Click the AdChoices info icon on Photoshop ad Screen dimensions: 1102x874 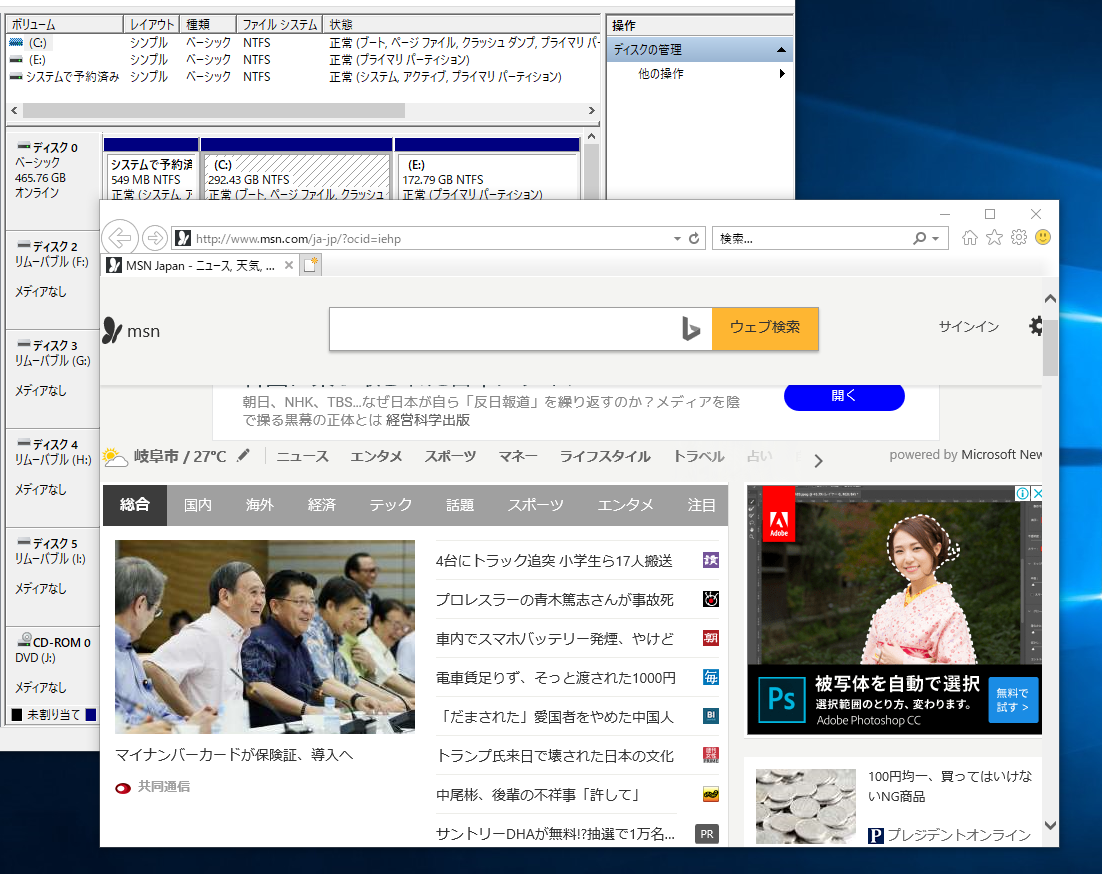pos(1023,493)
